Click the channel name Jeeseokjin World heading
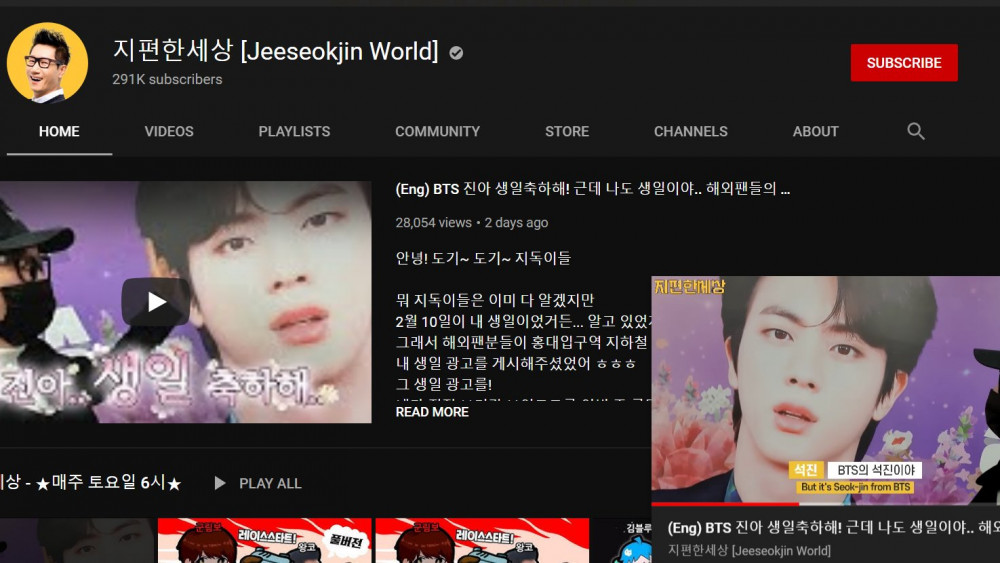The width and height of the screenshot is (1000, 563). [276, 50]
